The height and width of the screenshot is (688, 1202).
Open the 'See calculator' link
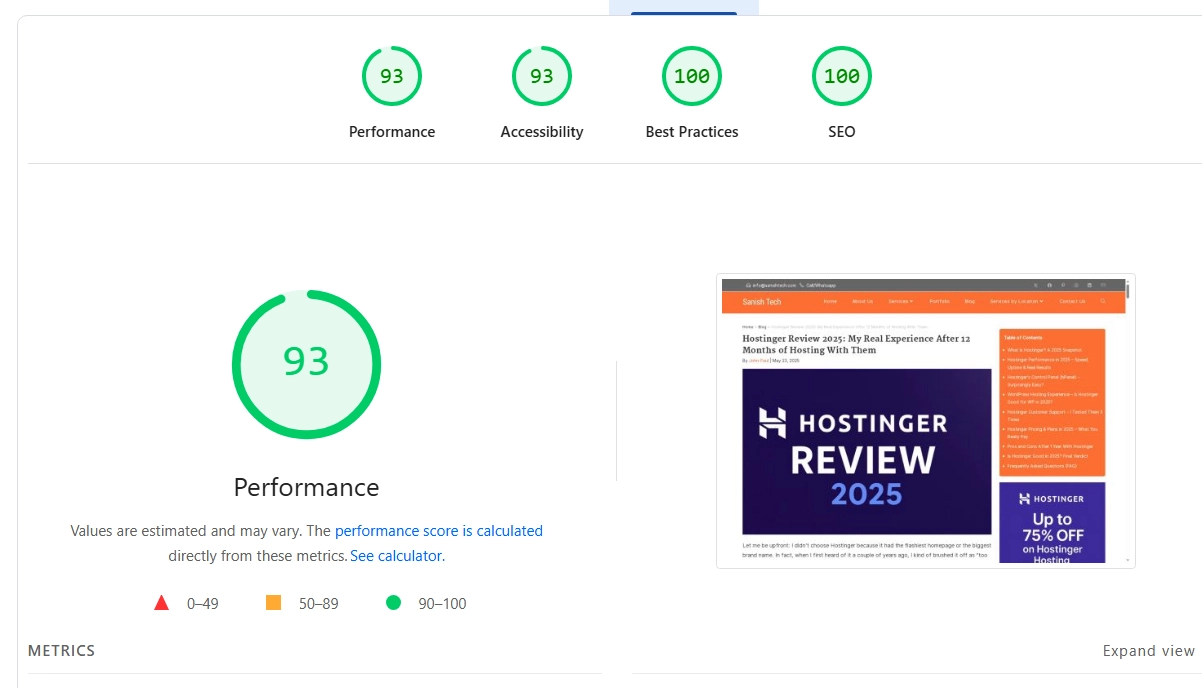coord(396,556)
